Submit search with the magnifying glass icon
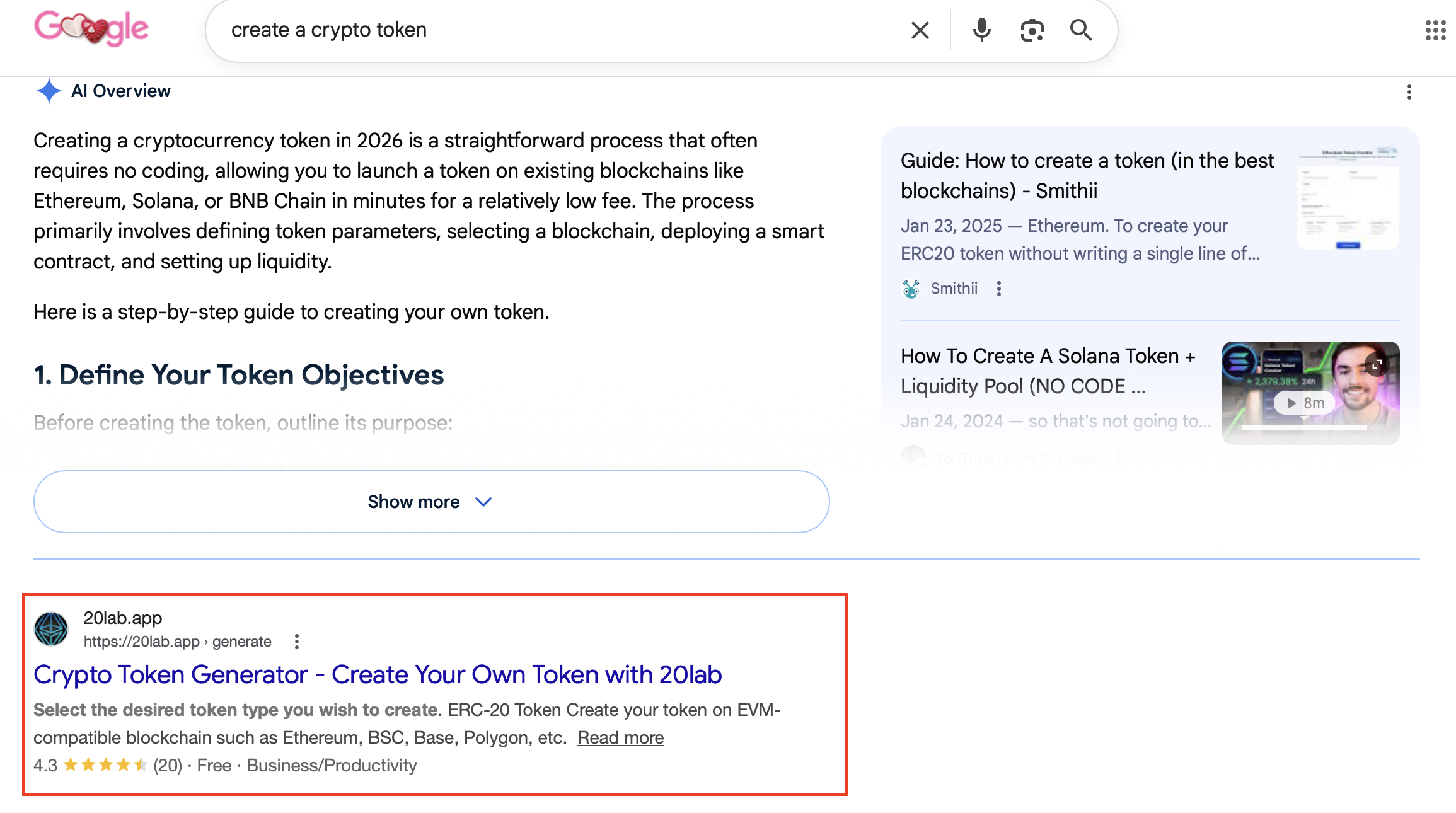The width and height of the screenshot is (1456, 813). click(1081, 30)
